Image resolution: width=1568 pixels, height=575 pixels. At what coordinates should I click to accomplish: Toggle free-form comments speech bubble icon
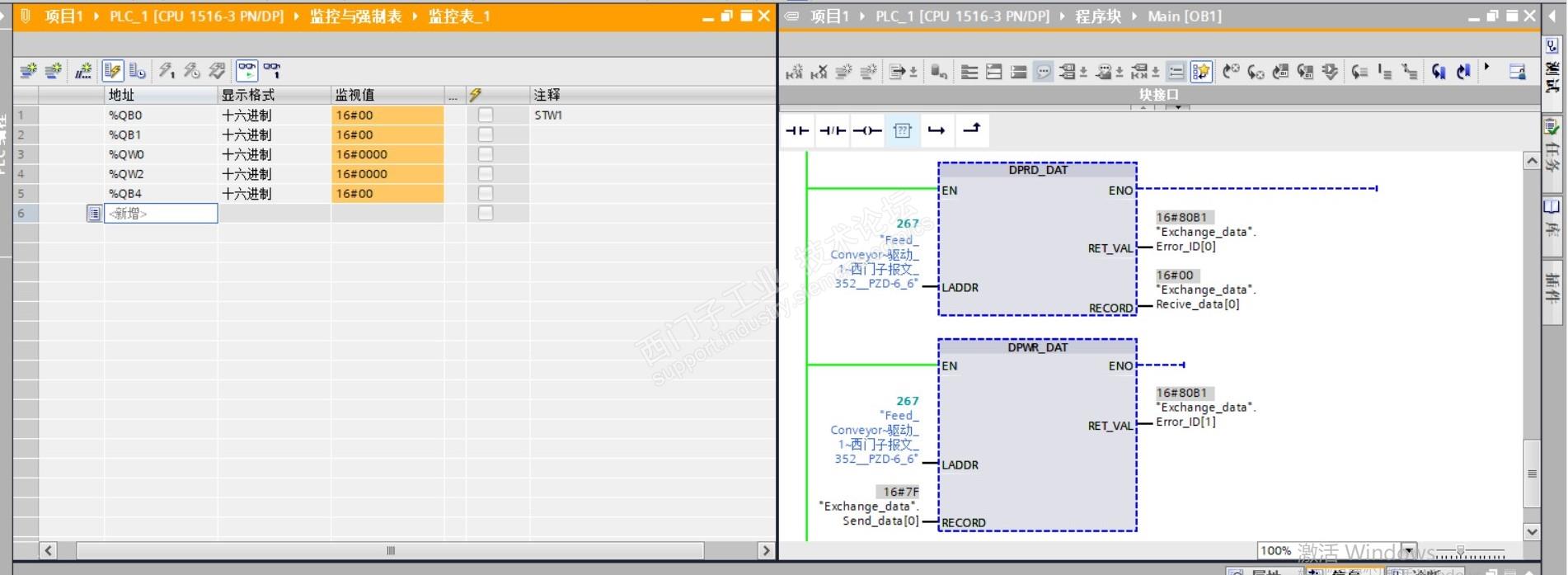(x=1043, y=73)
